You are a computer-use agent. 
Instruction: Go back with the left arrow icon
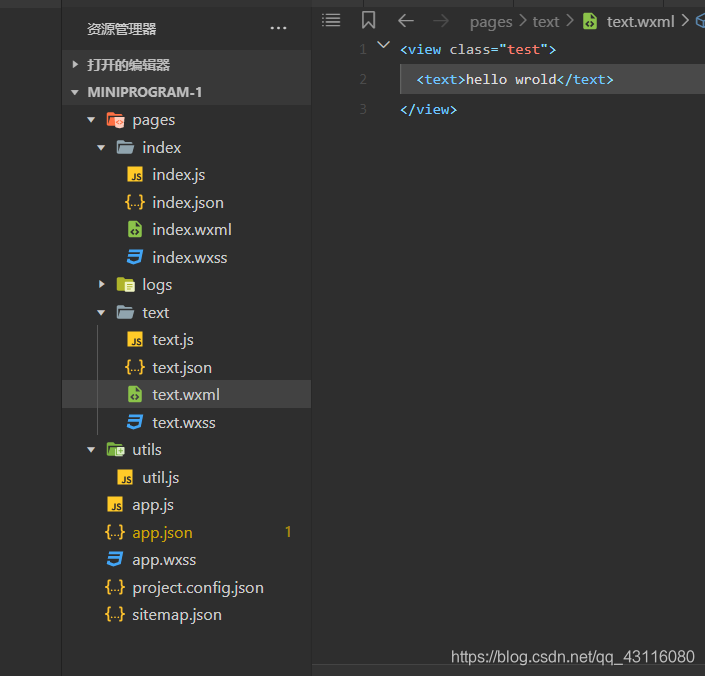tap(406, 21)
